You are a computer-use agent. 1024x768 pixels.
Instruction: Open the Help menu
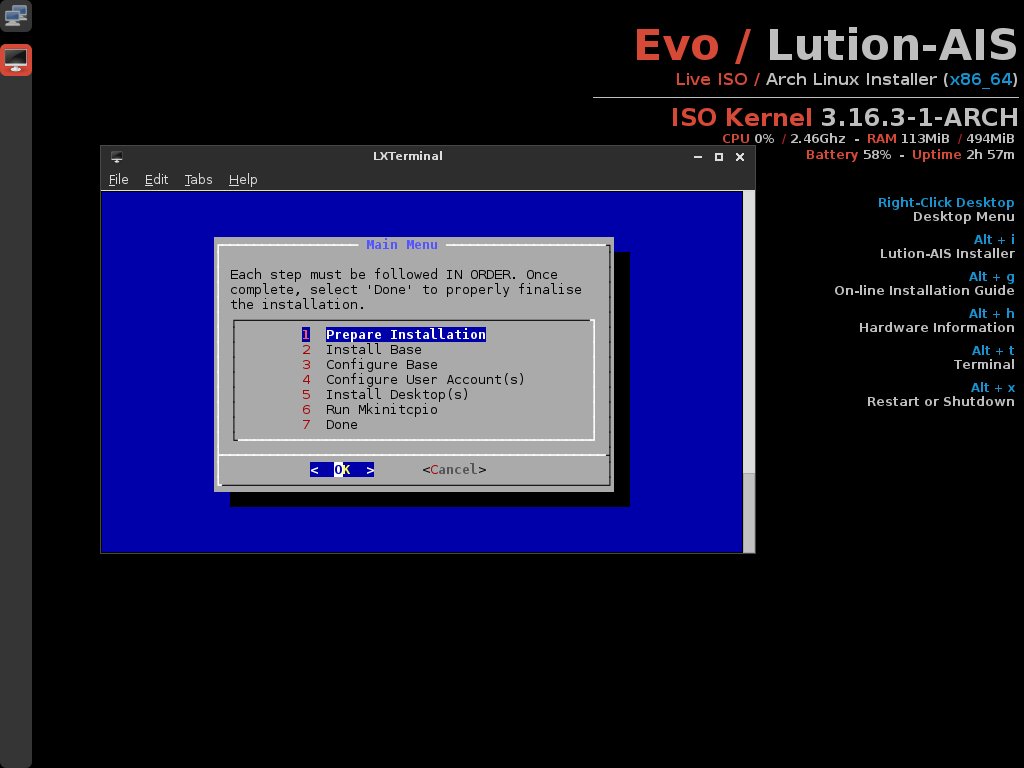click(x=243, y=180)
